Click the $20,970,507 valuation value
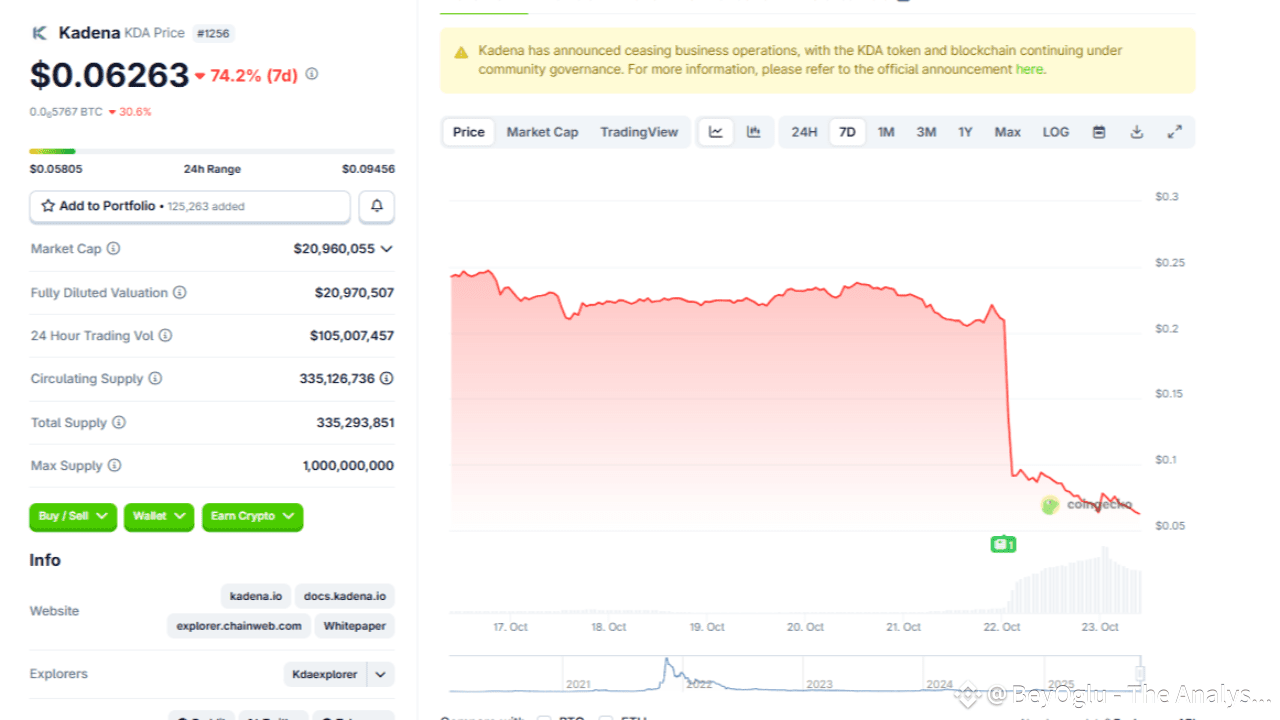The image size is (1280, 720). [354, 293]
